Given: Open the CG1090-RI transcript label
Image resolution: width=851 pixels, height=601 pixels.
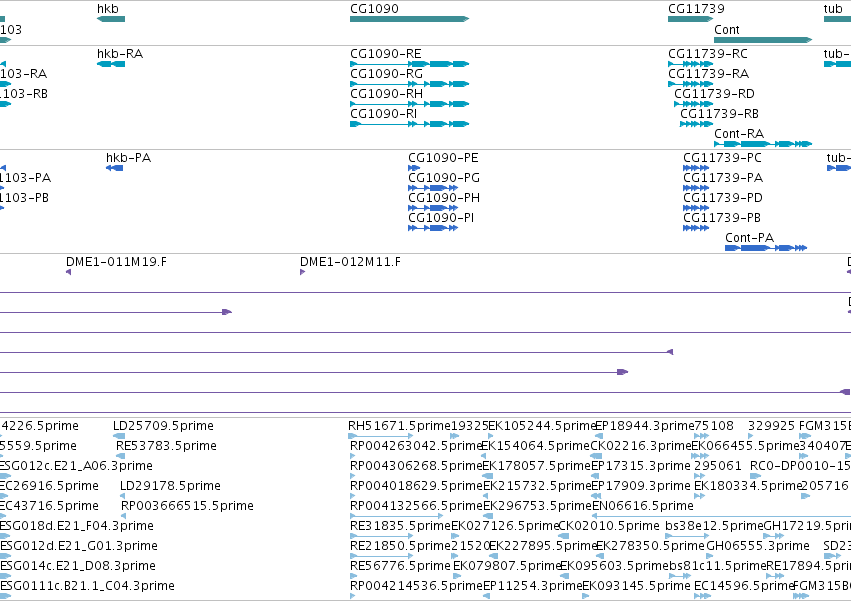Looking at the screenshot, I should click(383, 113).
